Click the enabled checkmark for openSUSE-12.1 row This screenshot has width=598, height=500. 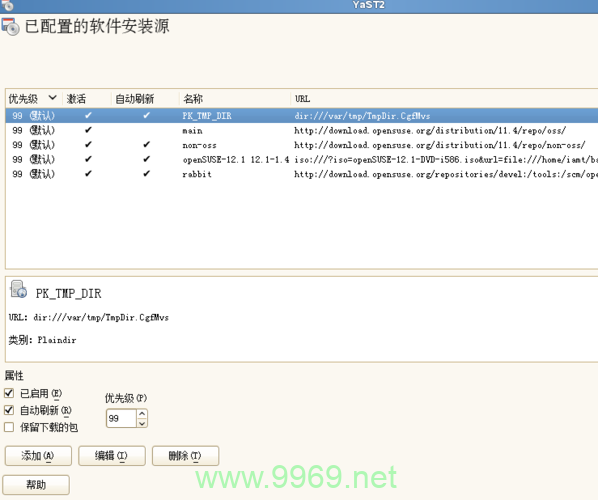tap(88, 159)
